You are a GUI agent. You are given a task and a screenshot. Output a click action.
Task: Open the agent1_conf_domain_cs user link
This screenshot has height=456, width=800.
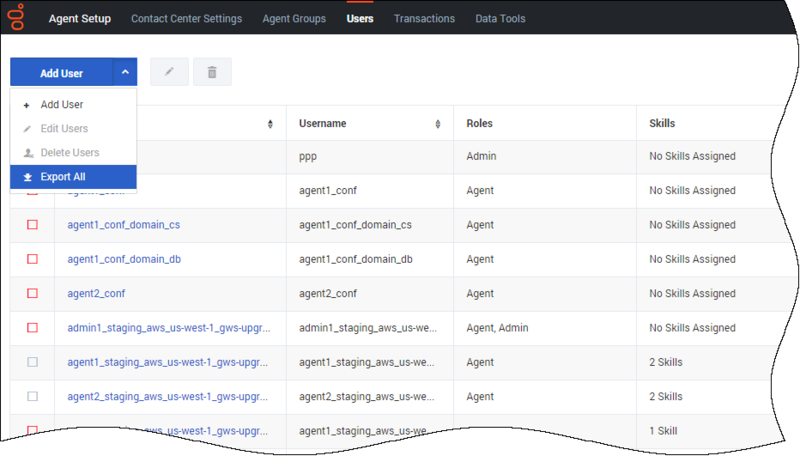(x=123, y=225)
